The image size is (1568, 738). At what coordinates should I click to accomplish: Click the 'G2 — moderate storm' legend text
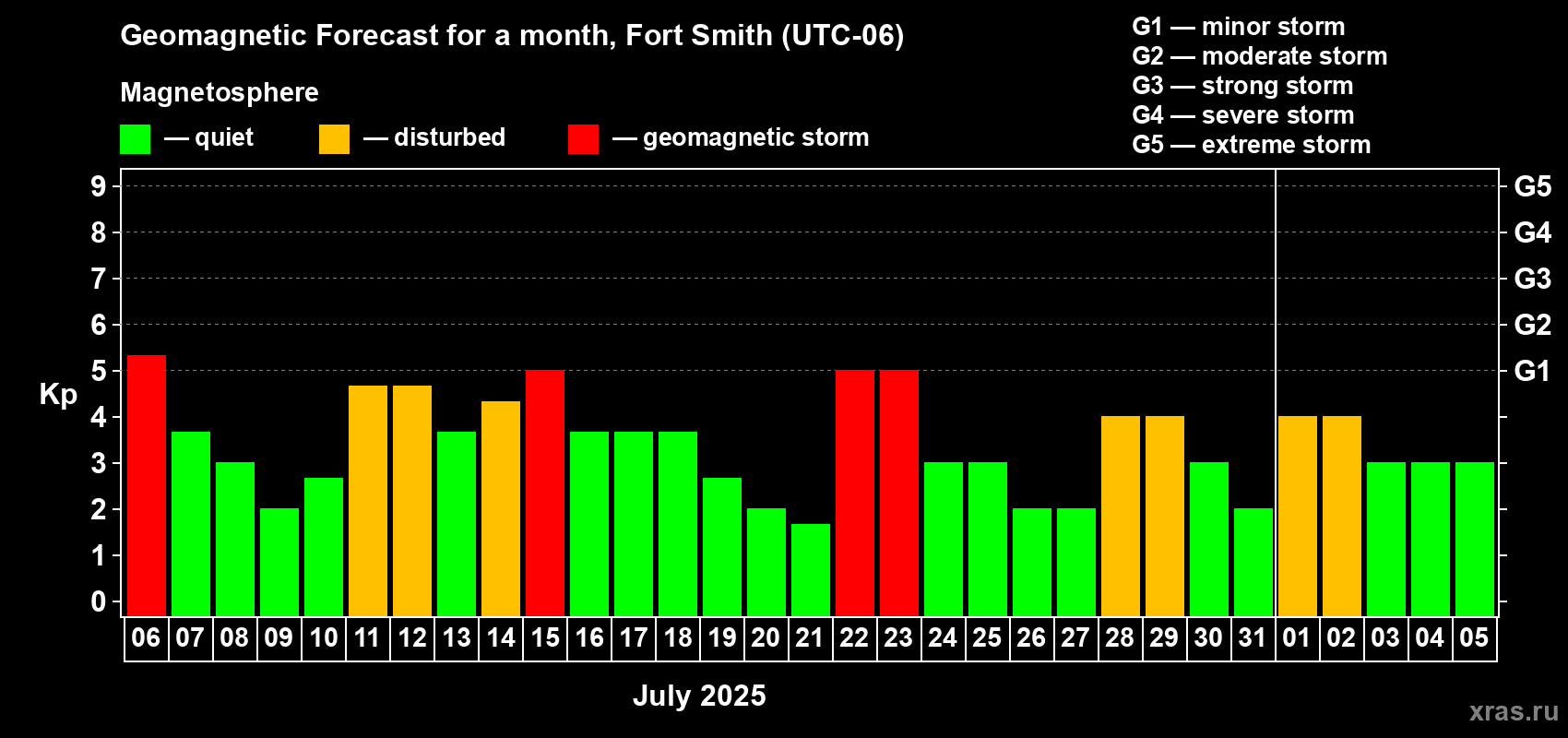[1260, 56]
